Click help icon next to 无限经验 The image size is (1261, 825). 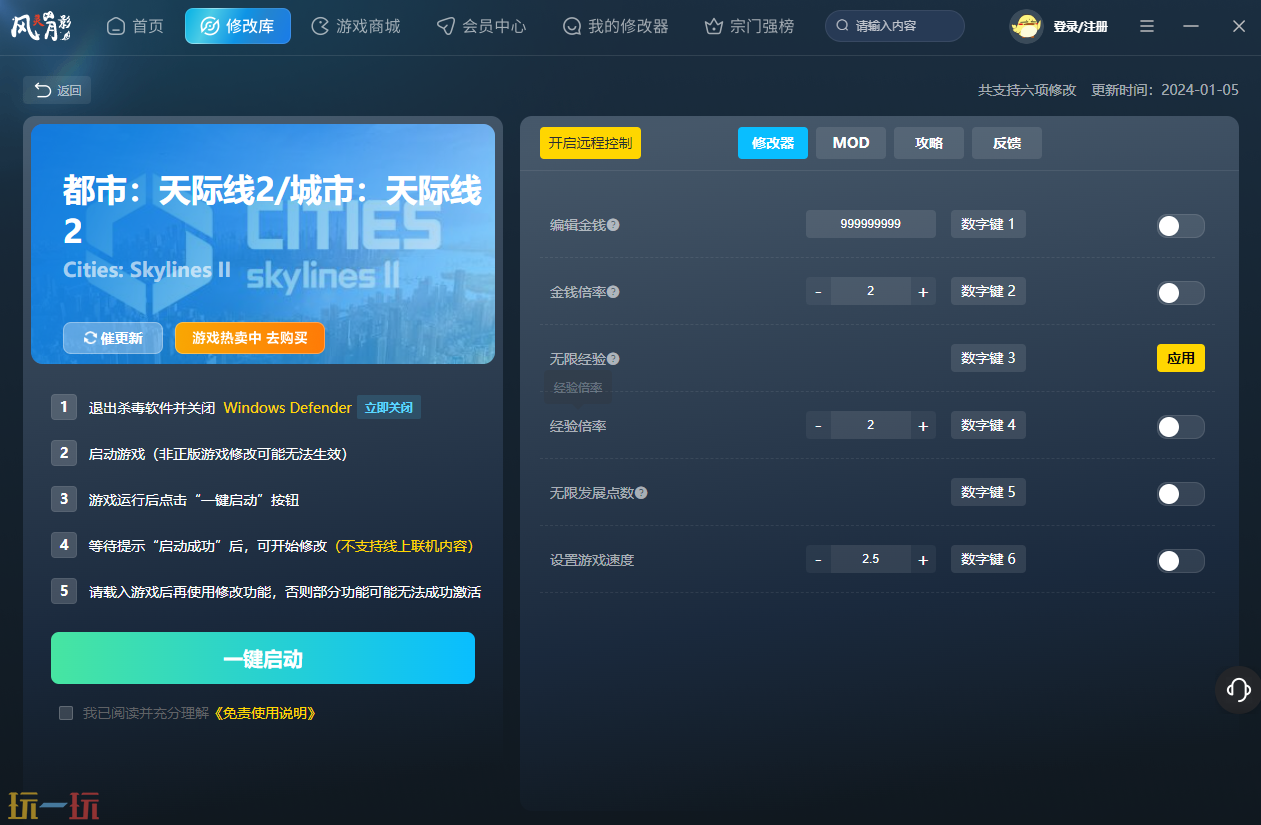pyautogui.click(x=613, y=358)
